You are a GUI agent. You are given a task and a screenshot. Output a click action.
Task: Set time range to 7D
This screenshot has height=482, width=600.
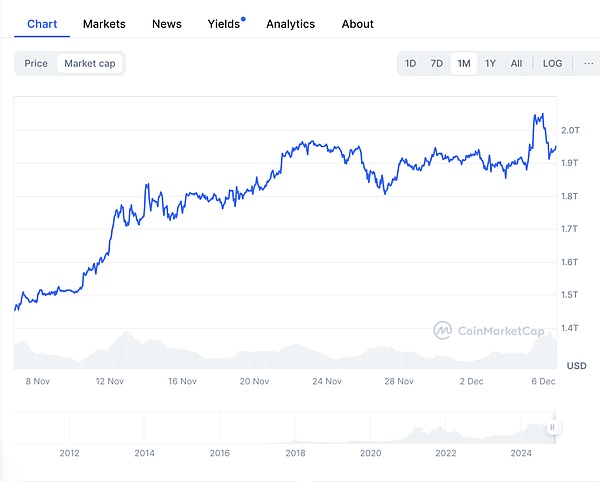[x=437, y=63]
